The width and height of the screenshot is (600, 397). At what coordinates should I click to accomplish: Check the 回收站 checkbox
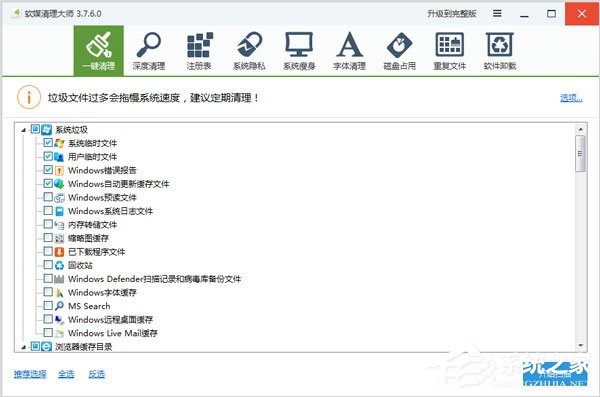48,265
